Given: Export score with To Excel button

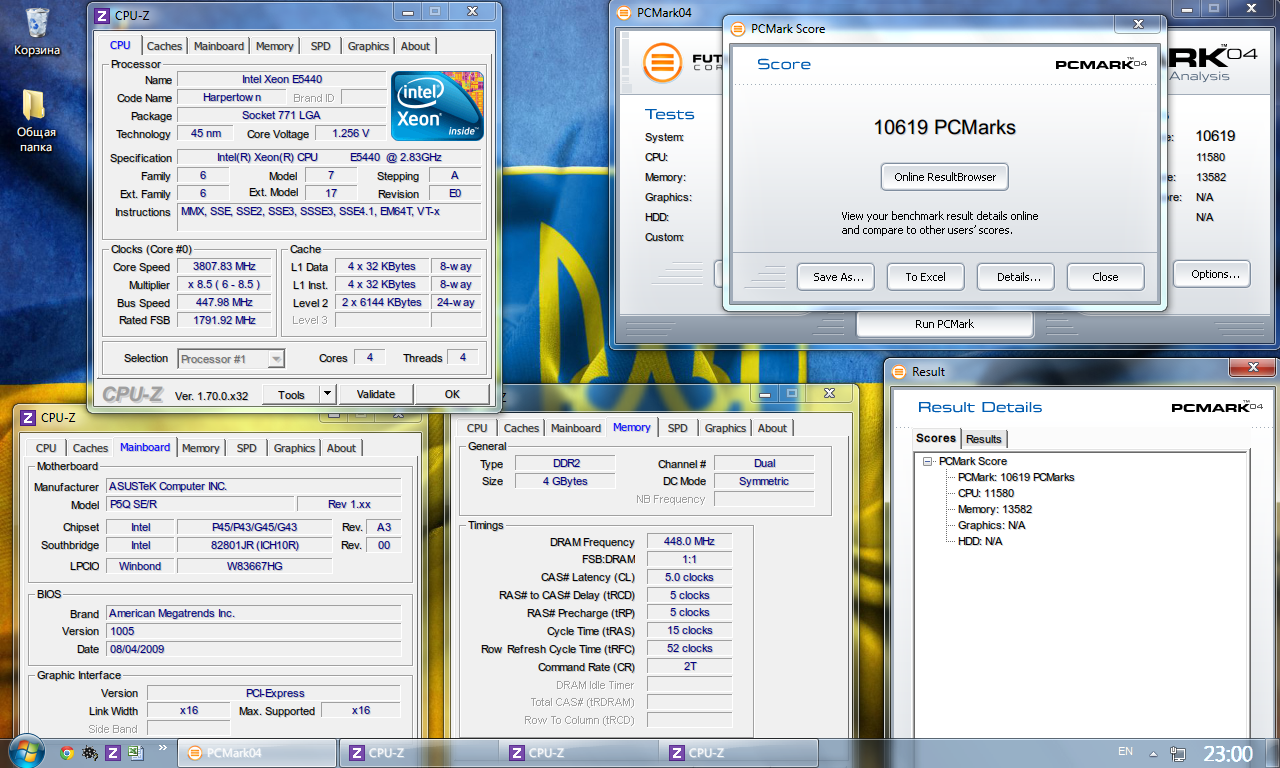Looking at the screenshot, I should [925, 277].
